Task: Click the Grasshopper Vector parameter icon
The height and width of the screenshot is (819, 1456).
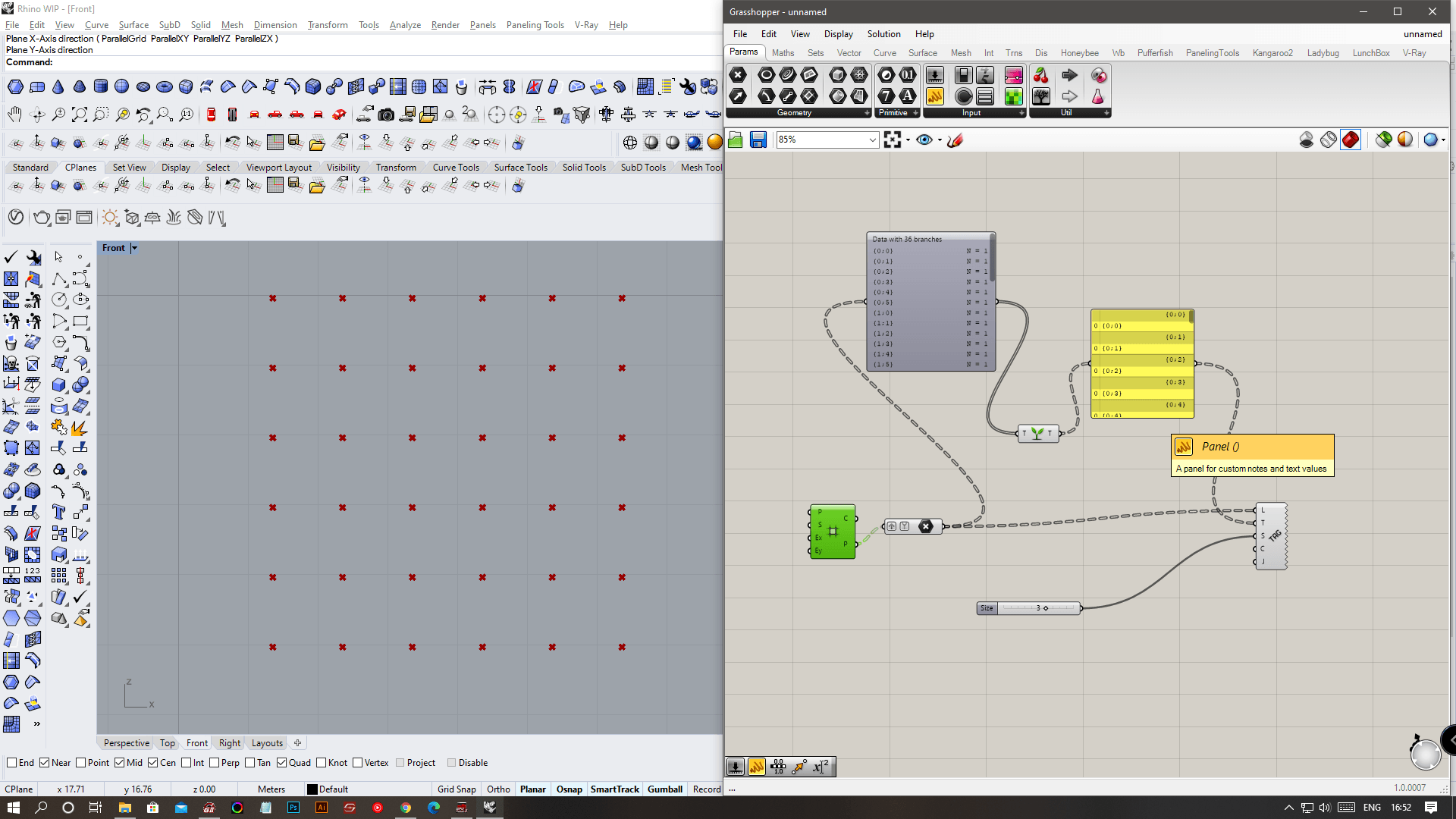Action: [x=738, y=96]
